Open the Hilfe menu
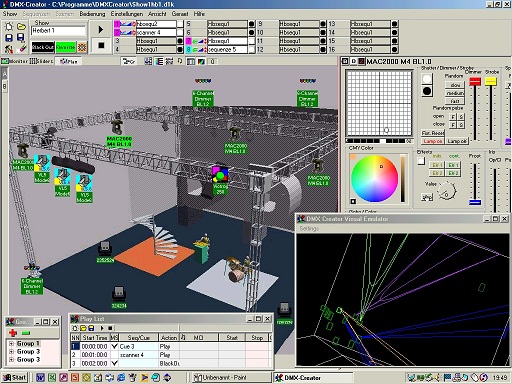Viewport: 512px width, 384px height. (x=199, y=14)
